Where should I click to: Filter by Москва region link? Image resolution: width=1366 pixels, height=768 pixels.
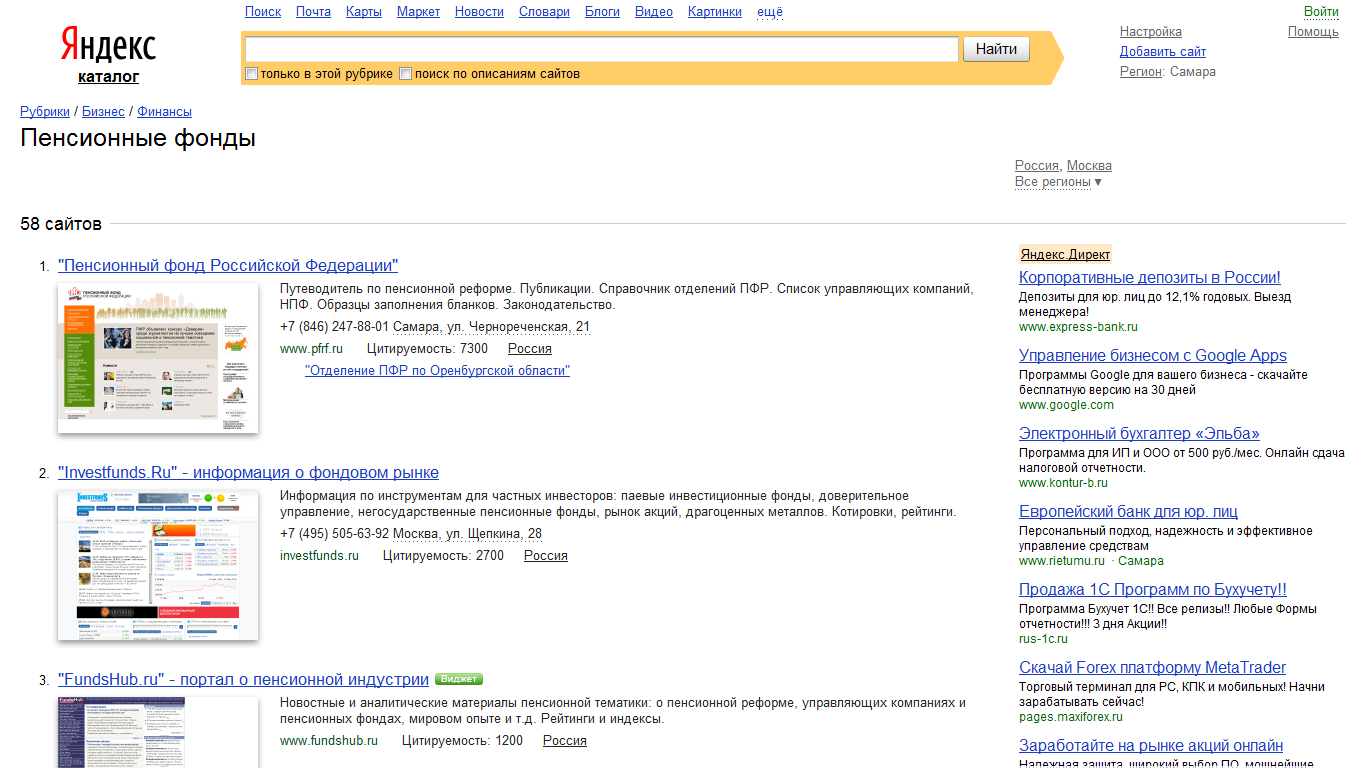tap(1089, 166)
